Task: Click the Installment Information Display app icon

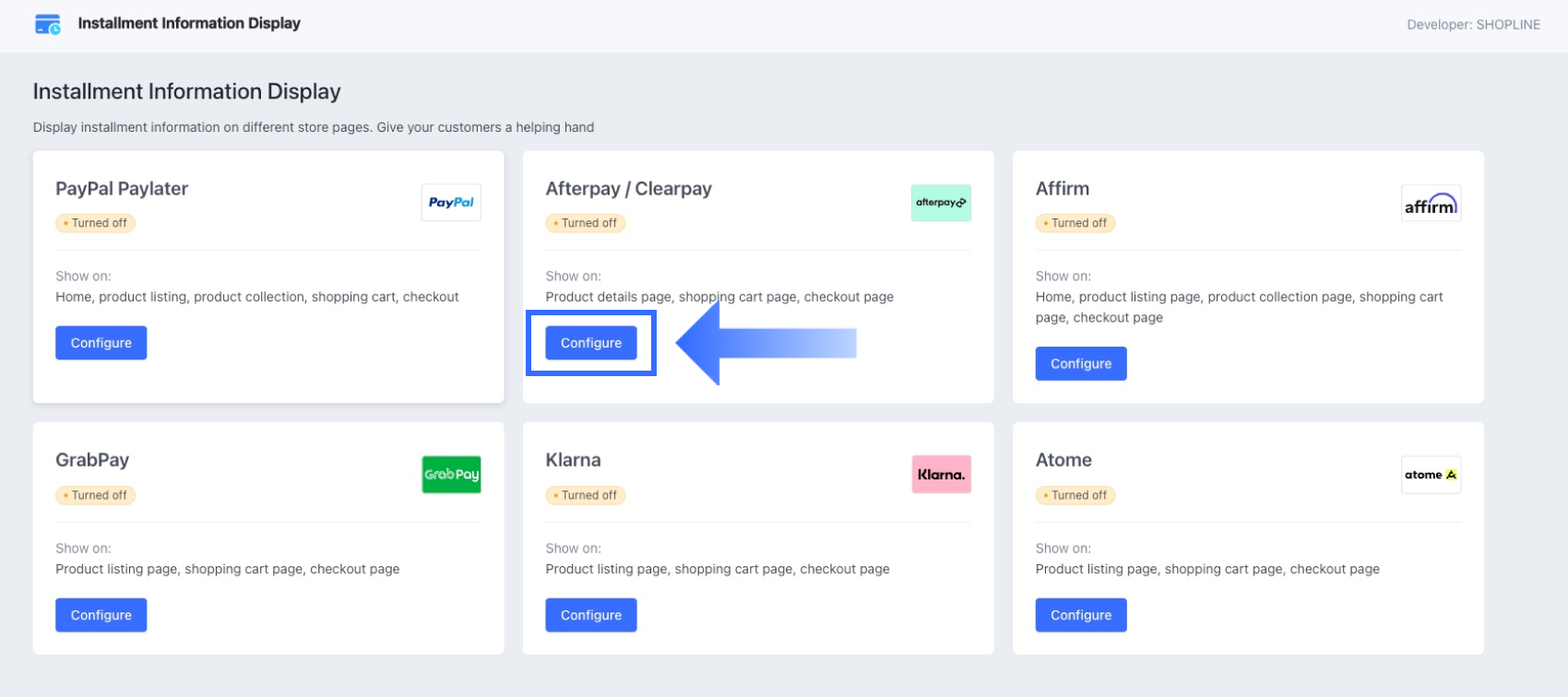Action: coord(48,24)
